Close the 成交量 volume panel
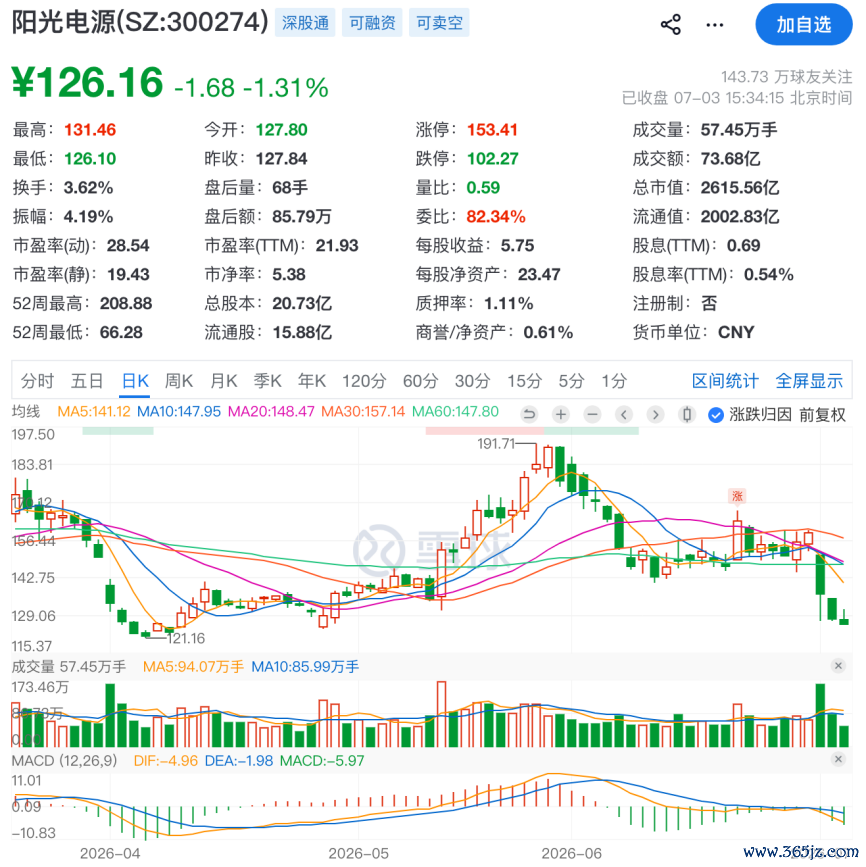The width and height of the screenshot is (866, 867). pyautogui.click(x=838, y=666)
